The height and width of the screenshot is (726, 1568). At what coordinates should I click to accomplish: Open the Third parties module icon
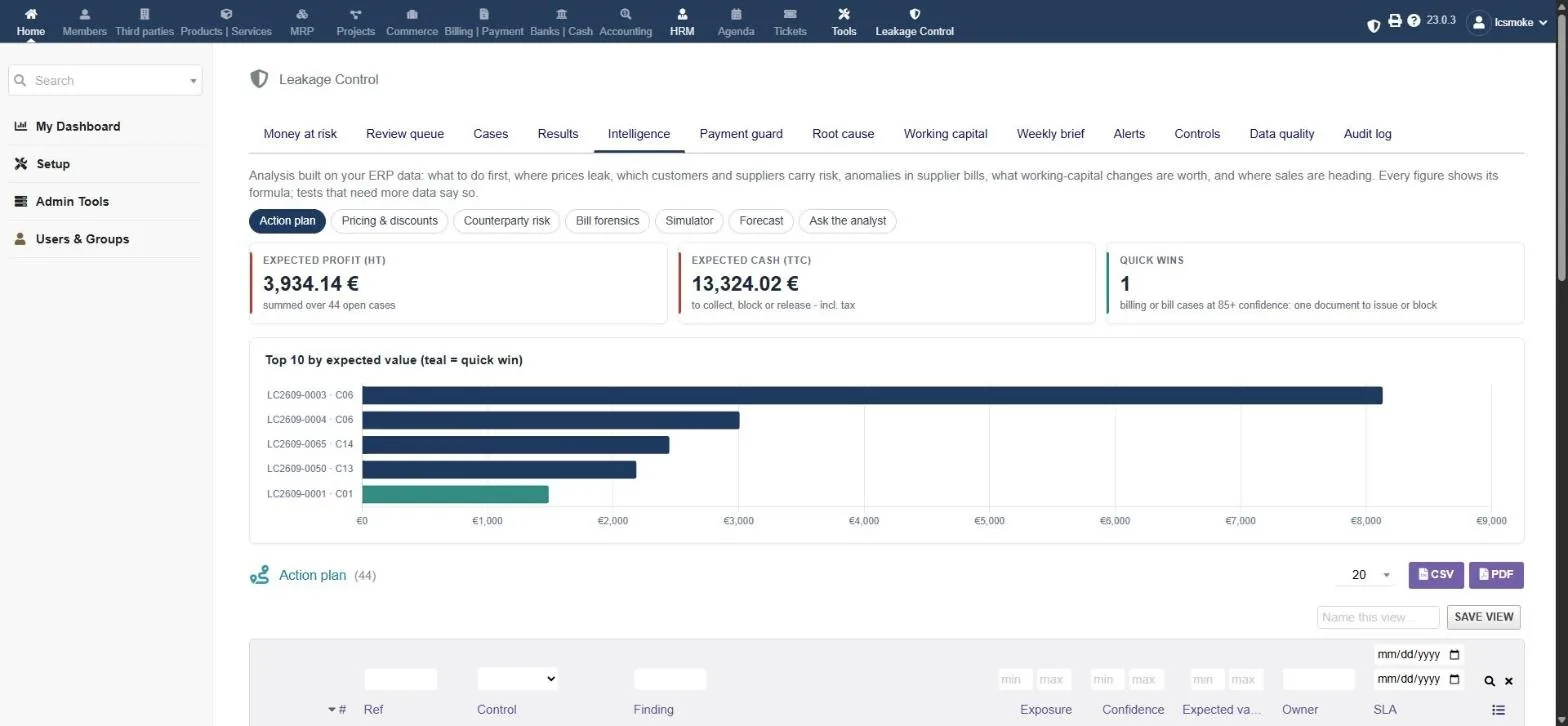[x=144, y=14]
